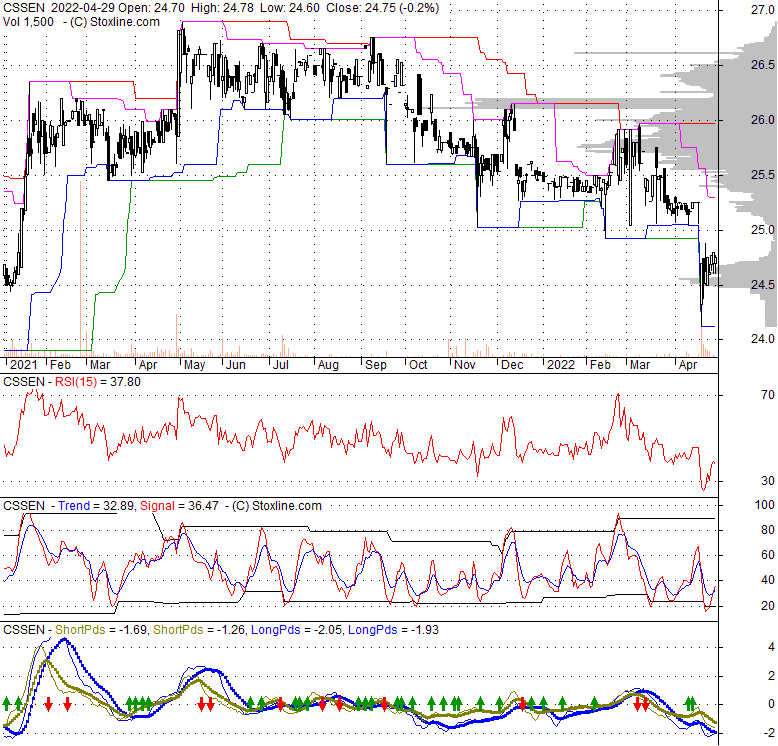Image resolution: width=778 pixels, height=746 pixels.
Task: Click the Feb label right after 2022
Action: (600, 365)
